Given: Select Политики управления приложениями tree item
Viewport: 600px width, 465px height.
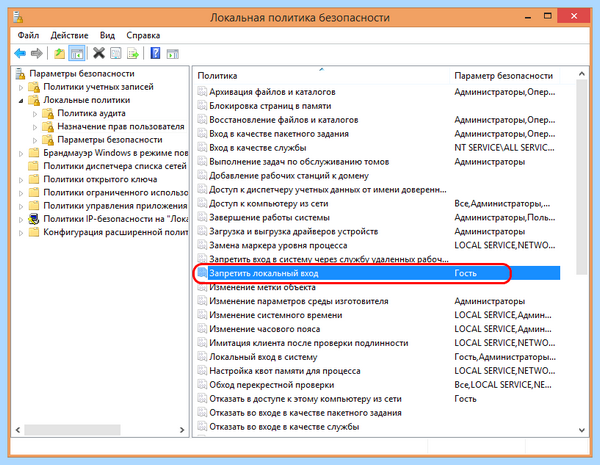Looking at the screenshot, I should 115,206.
